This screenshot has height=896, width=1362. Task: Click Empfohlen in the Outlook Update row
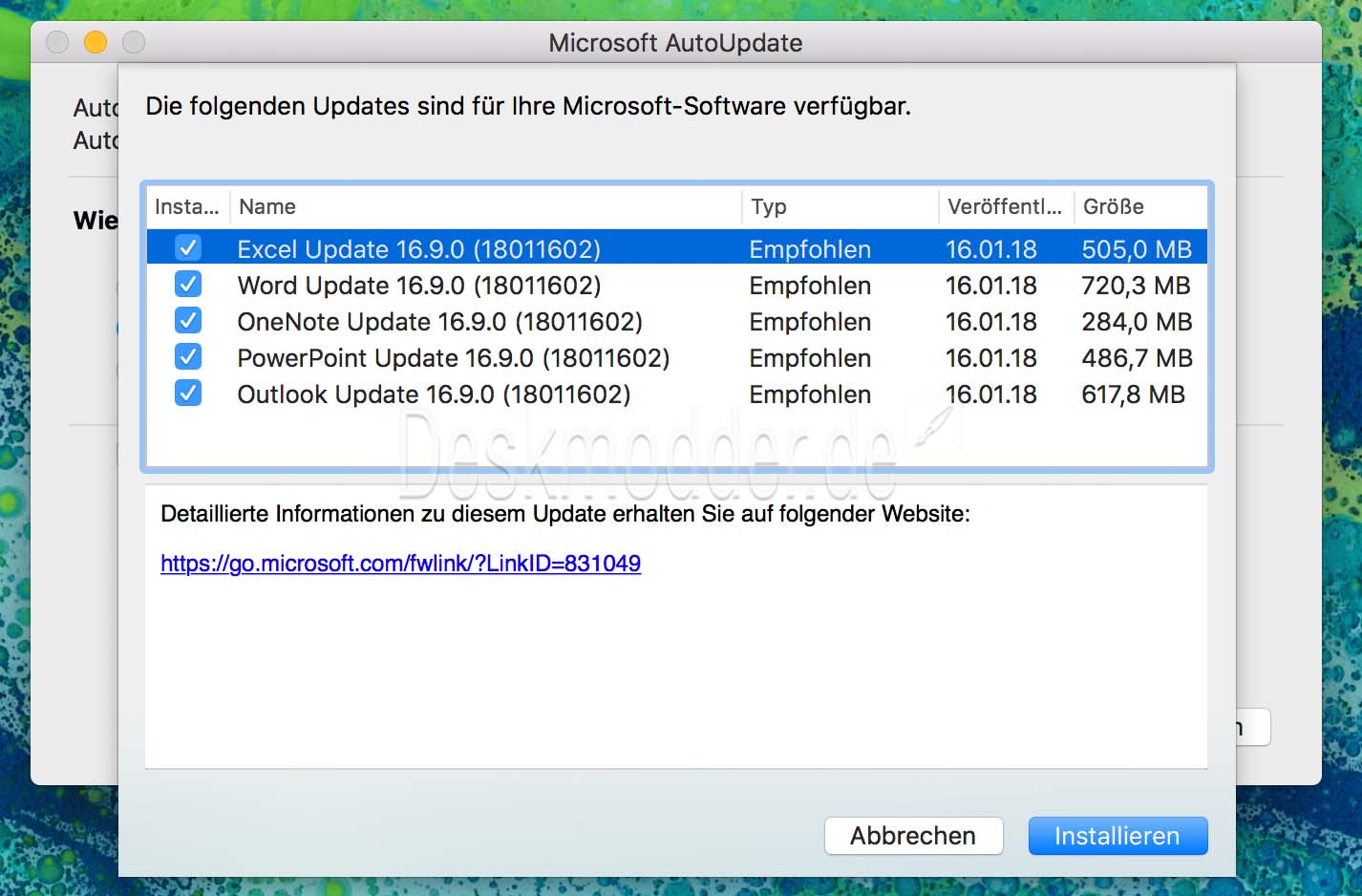[810, 395]
